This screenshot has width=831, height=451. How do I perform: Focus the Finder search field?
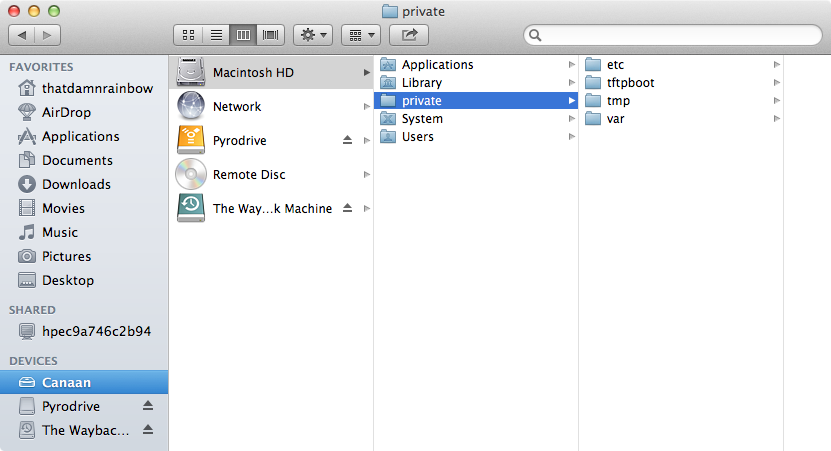673,35
